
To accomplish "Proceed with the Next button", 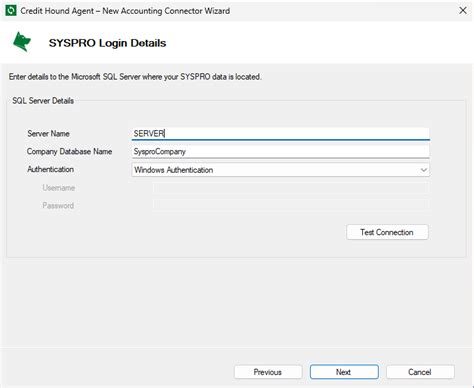I will pyautogui.click(x=344, y=372).
